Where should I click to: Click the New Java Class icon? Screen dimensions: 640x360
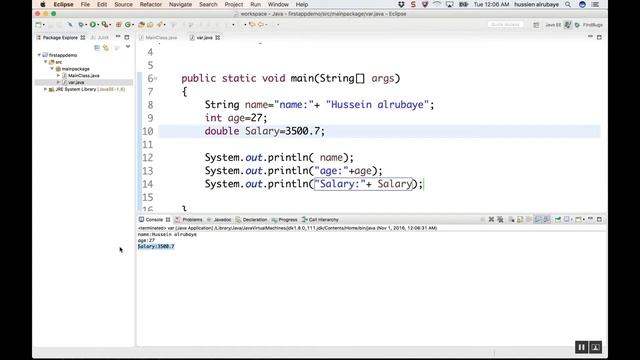128,24
